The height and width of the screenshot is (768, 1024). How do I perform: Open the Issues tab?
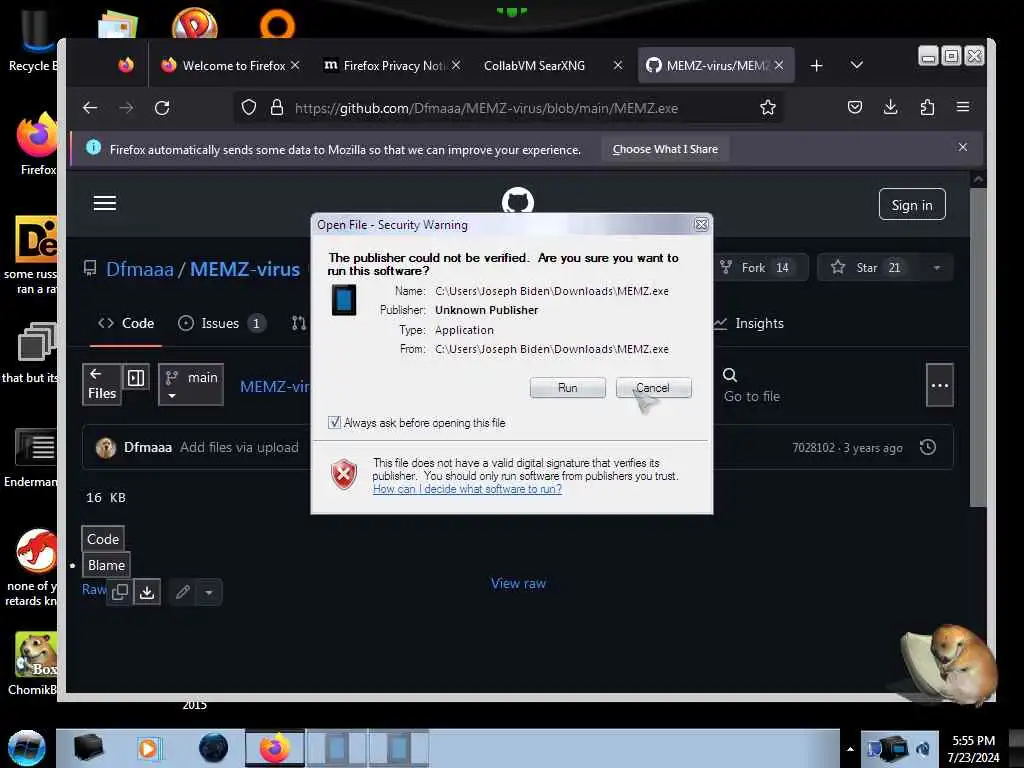tap(222, 323)
